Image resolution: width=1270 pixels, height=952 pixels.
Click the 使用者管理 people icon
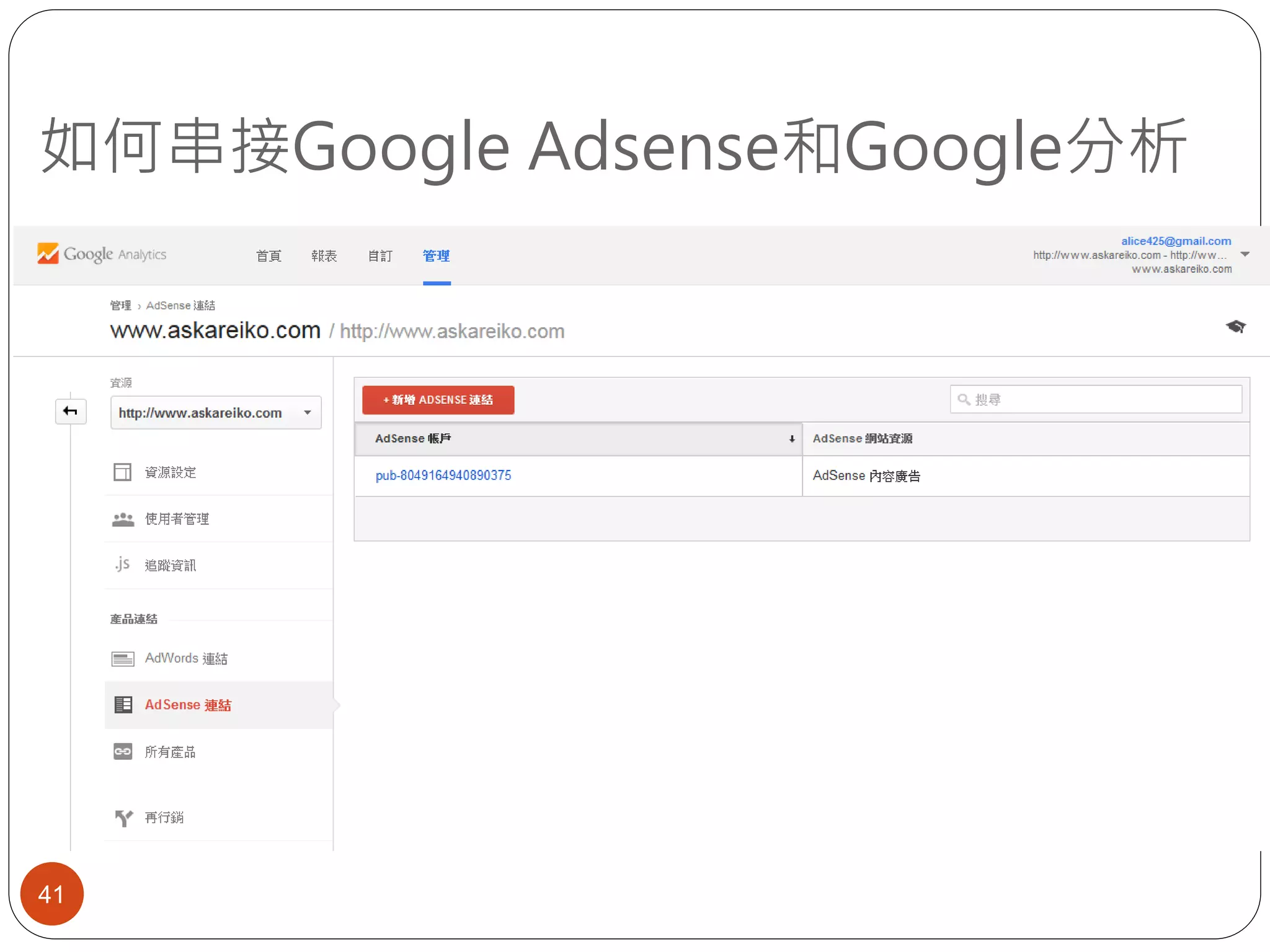pyautogui.click(x=123, y=519)
